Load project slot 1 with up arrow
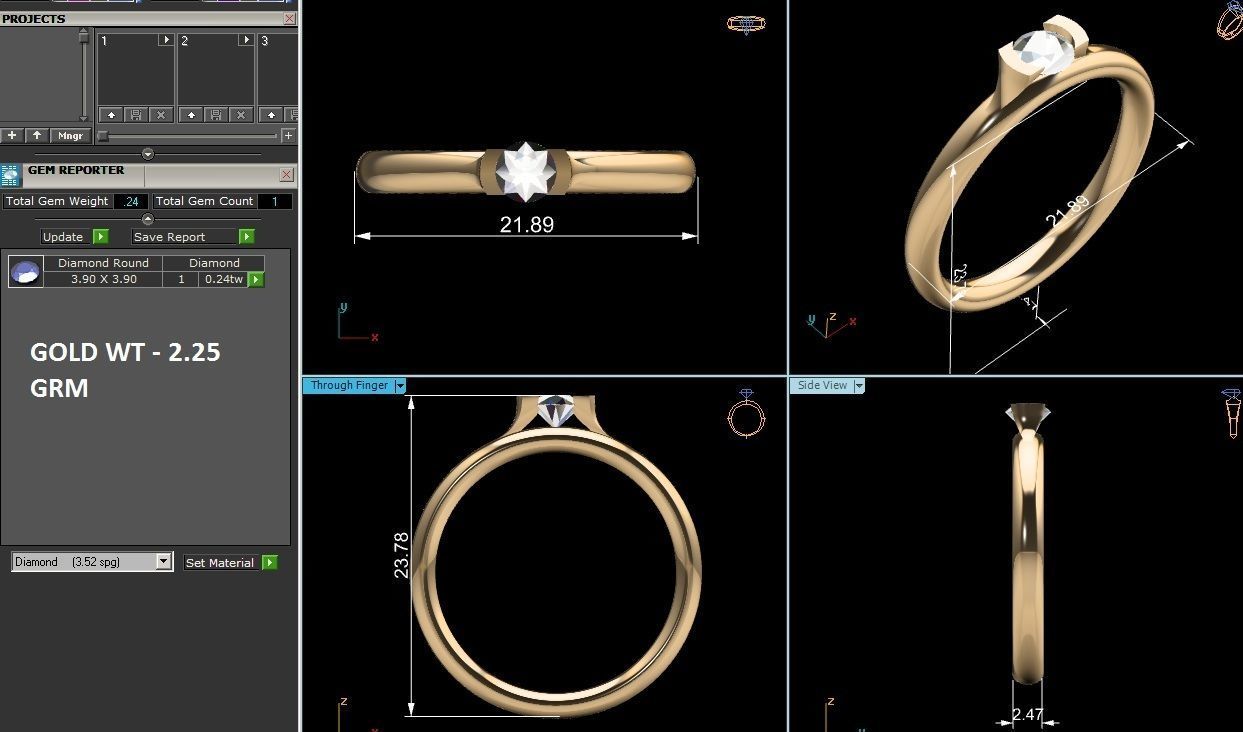The image size is (1243, 732). click(111, 115)
